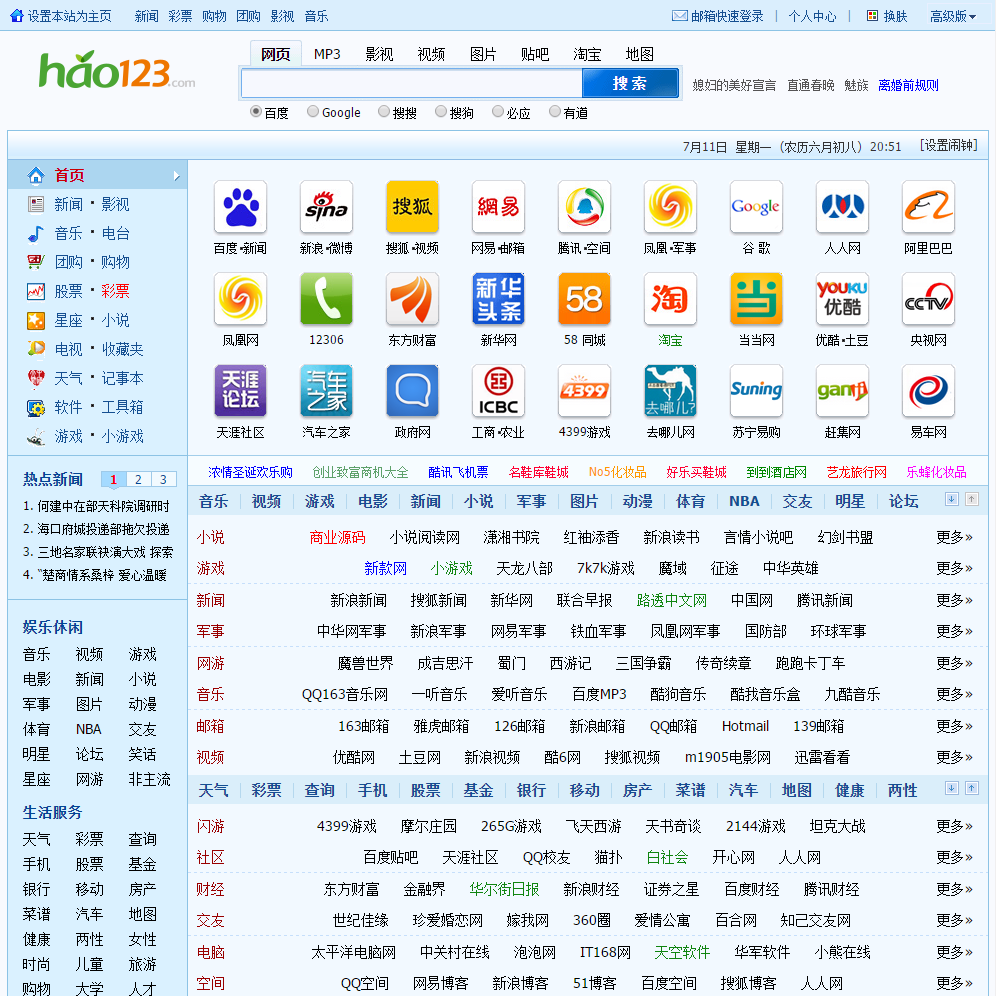The width and height of the screenshot is (996, 996).
Task: Expand the 首页 sidebar item arrow
Action: (x=179, y=173)
